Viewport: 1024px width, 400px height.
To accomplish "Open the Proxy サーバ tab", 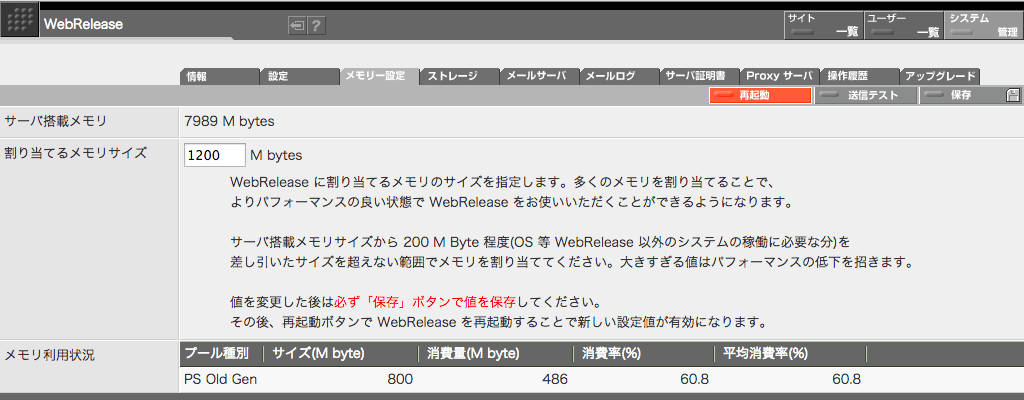I will [x=780, y=76].
